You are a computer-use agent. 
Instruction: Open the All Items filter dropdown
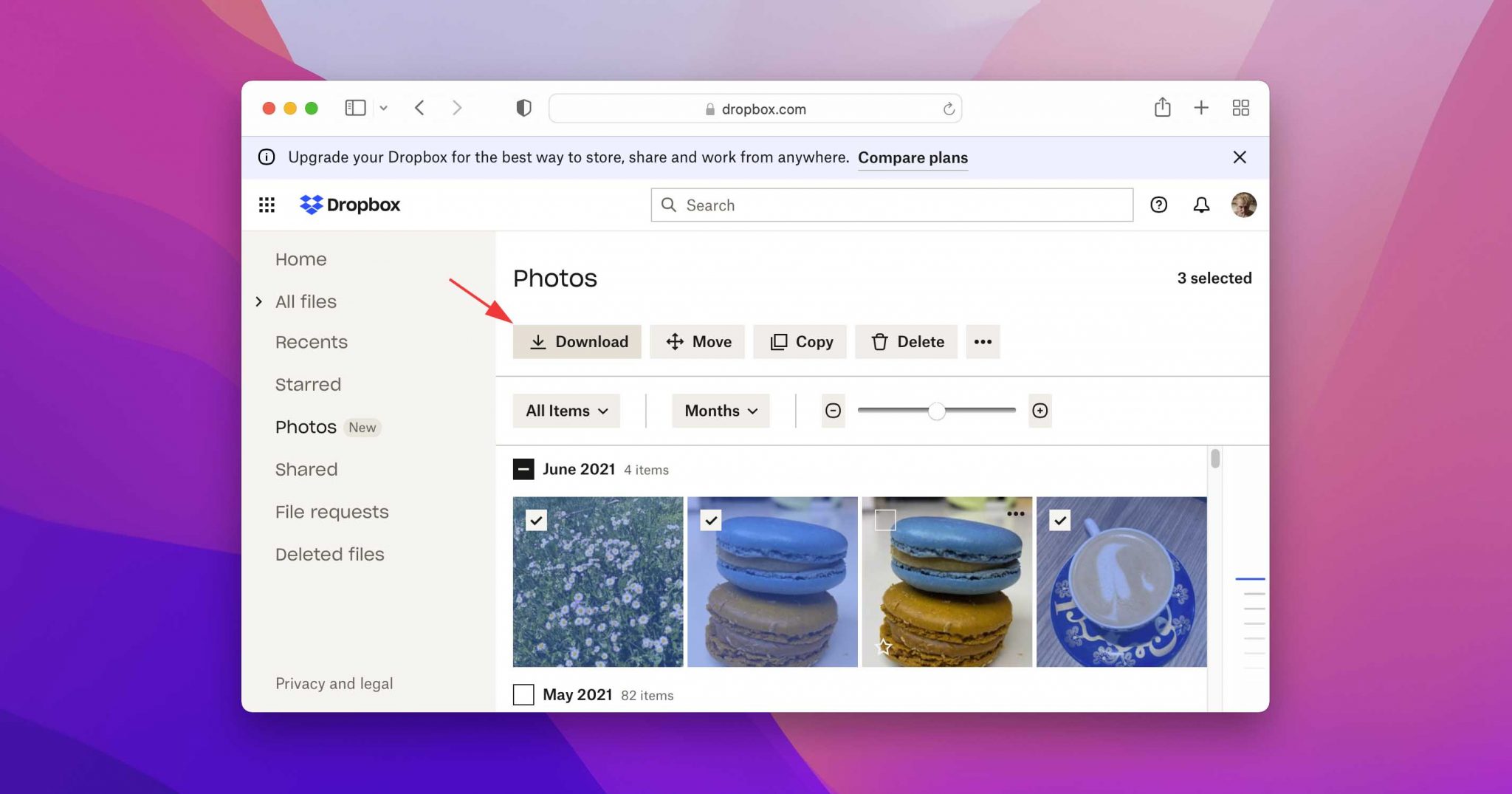pos(566,411)
